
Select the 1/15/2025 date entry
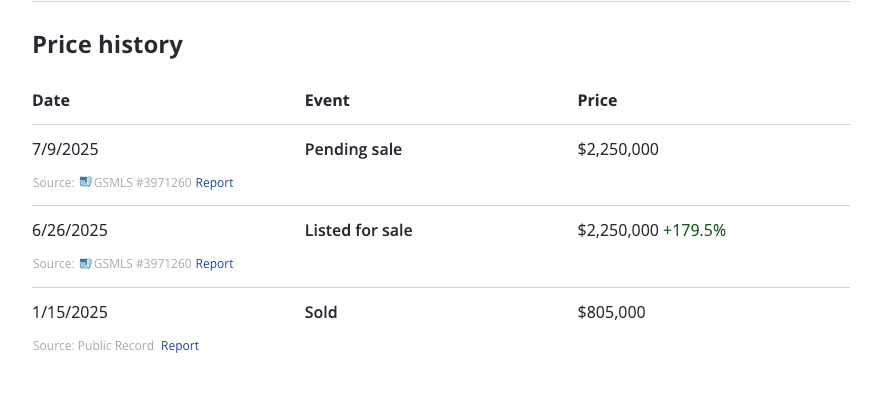tap(70, 312)
